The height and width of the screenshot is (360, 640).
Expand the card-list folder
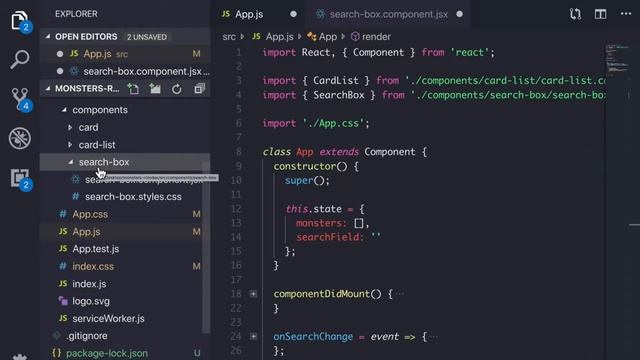point(70,145)
